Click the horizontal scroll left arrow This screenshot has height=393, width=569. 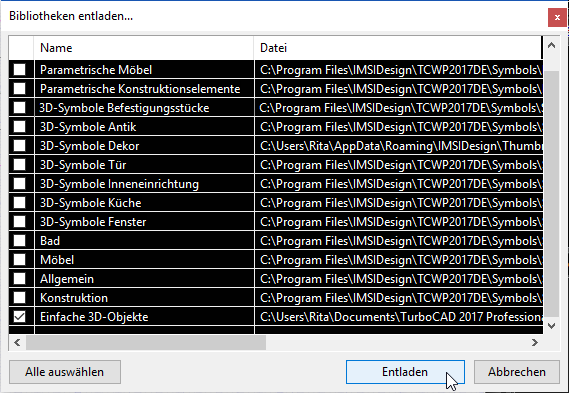click(x=17, y=342)
